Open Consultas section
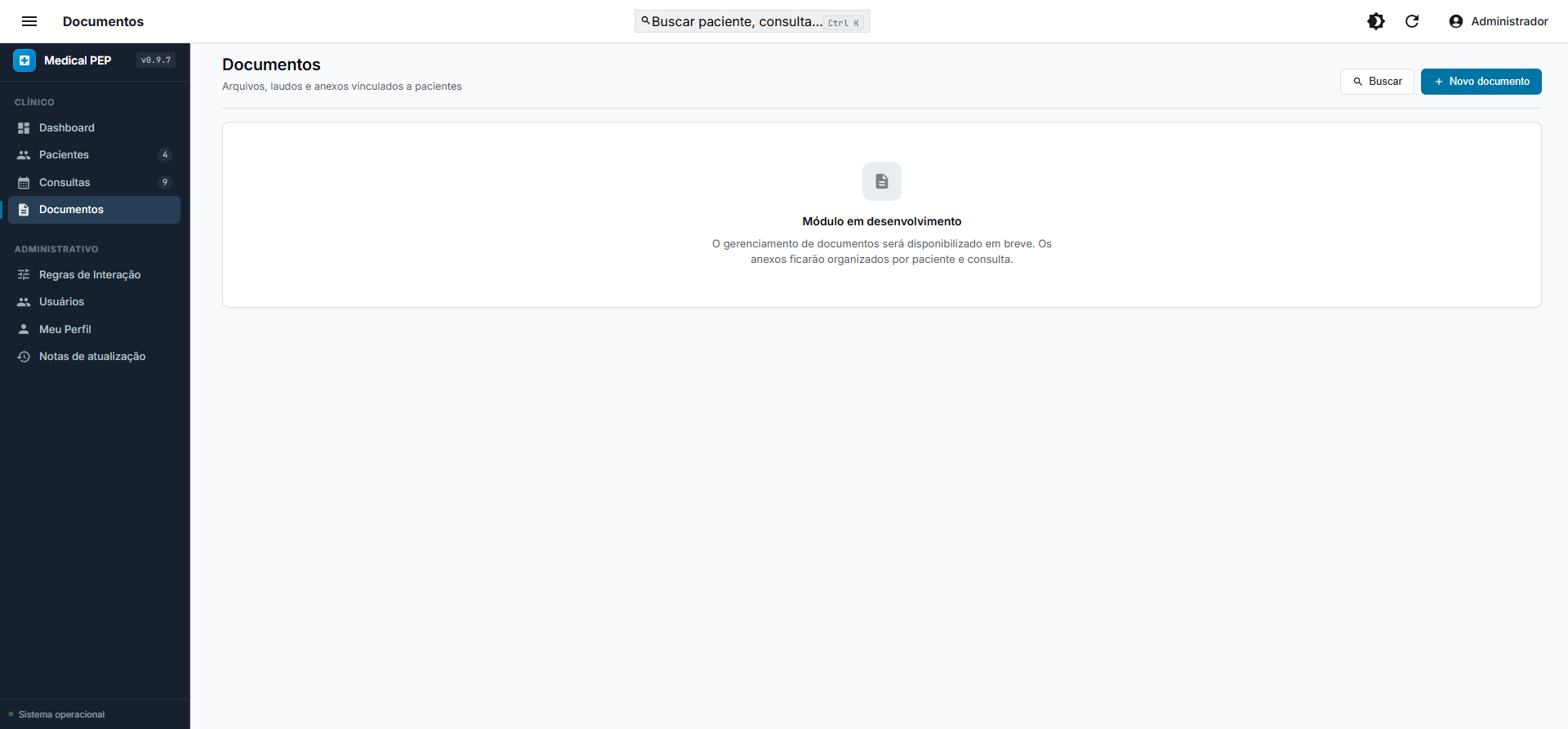1568x729 pixels. [94, 183]
